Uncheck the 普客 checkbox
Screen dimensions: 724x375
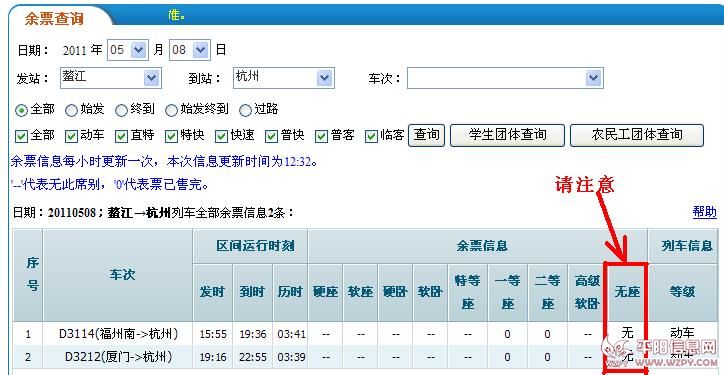[x=321, y=136]
